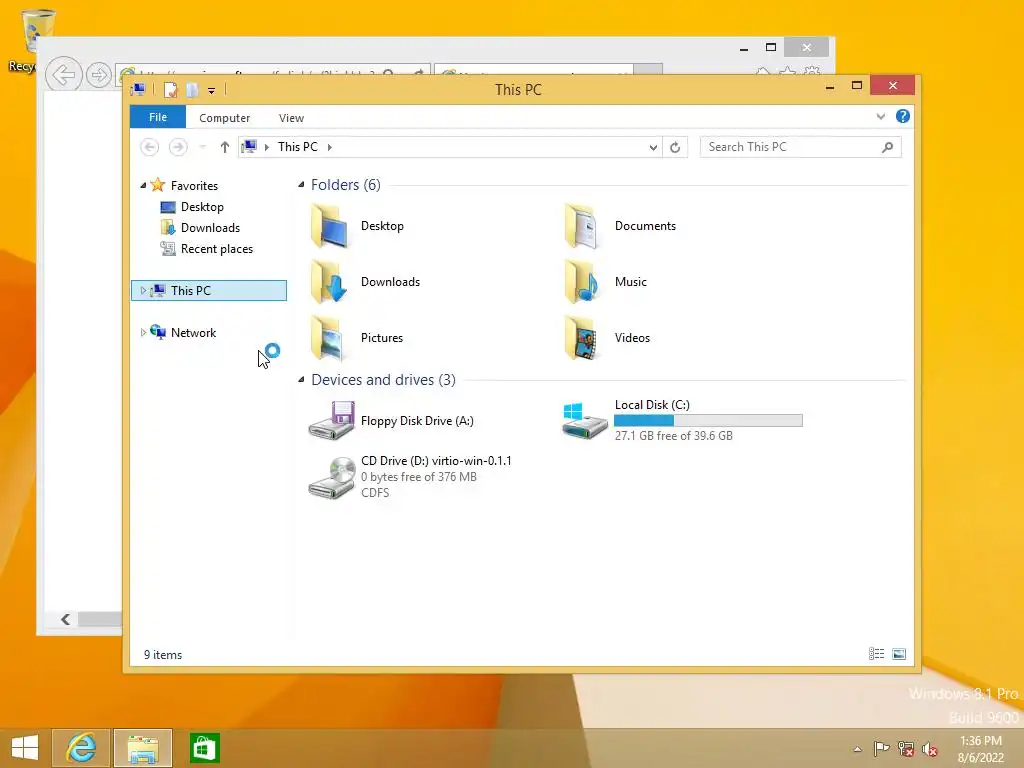1024x768 pixels.
Task: Click the search magnifier icon
Action: pos(887,148)
